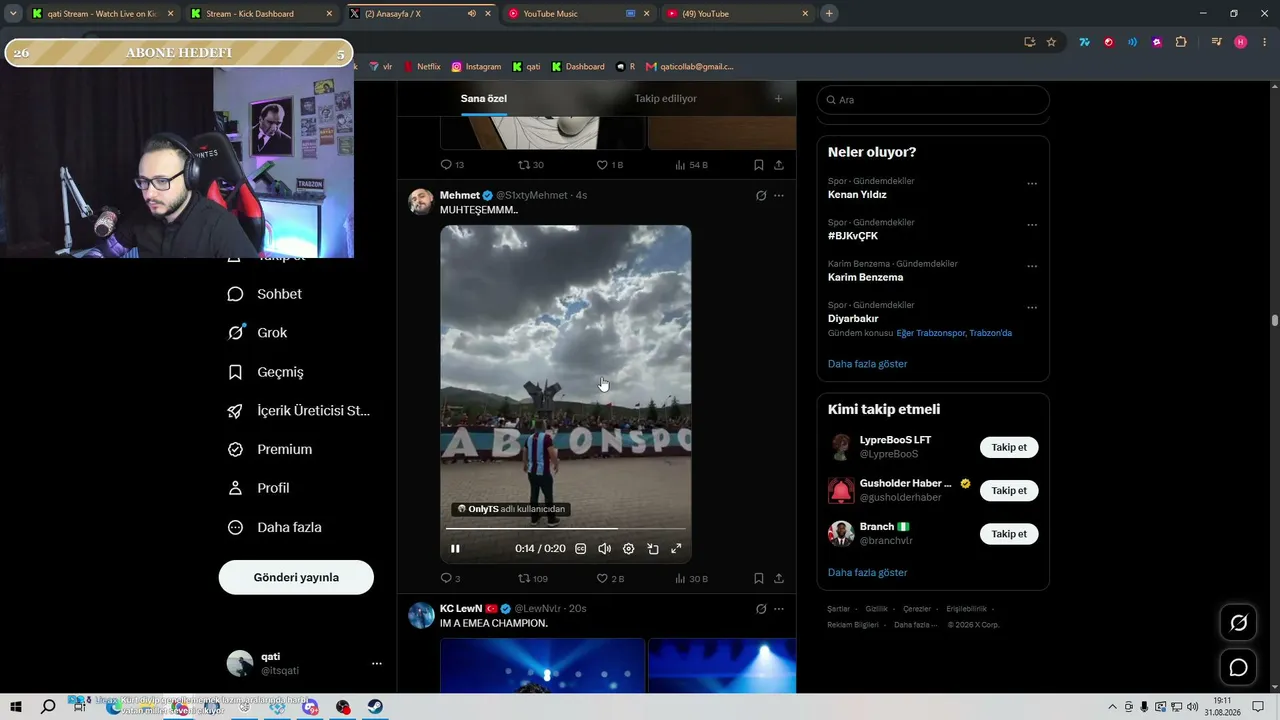Open Steam from the taskbar
Image resolution: width=1280 pixels, height=720 pixels.
click(374, 707)
